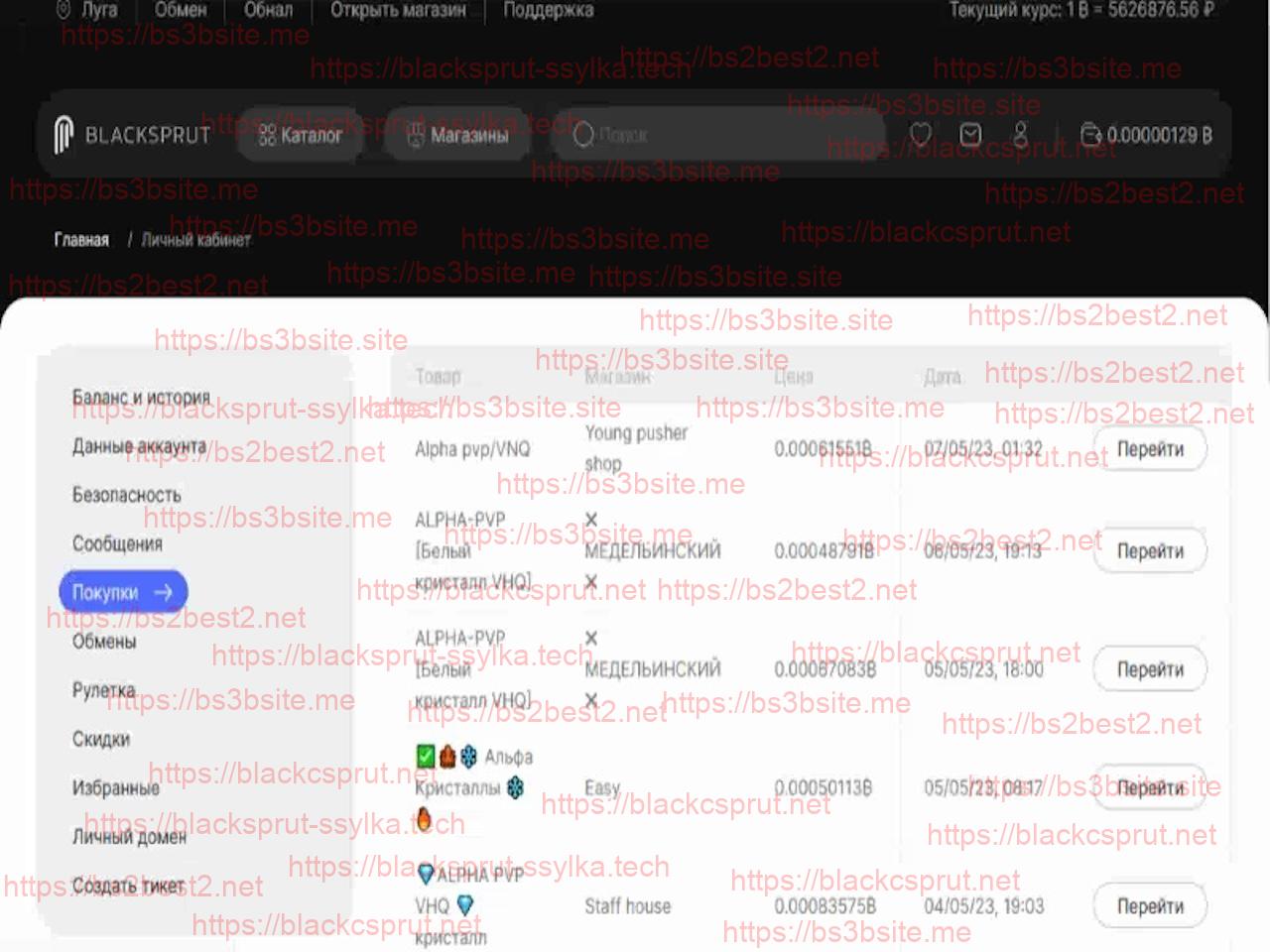The height and width of the screenshot is (952, 1270).
Task: Open the Обмен top menu link
Action: 181,10
